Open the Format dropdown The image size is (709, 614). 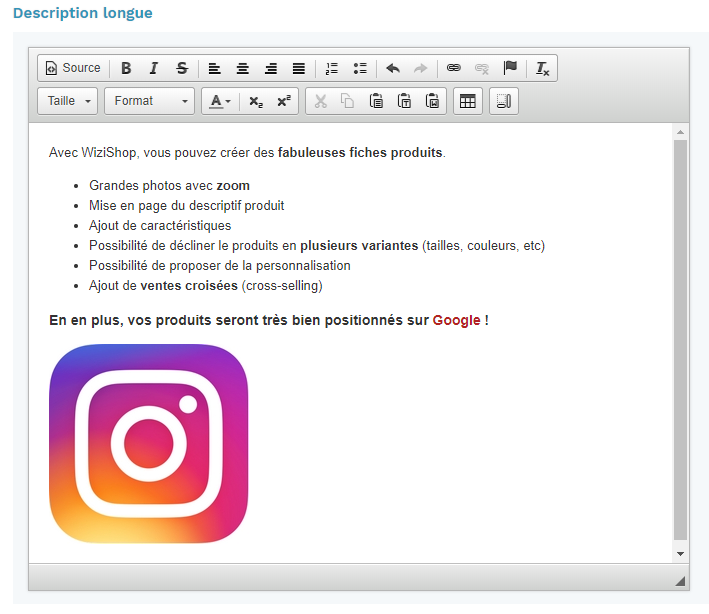150,101
